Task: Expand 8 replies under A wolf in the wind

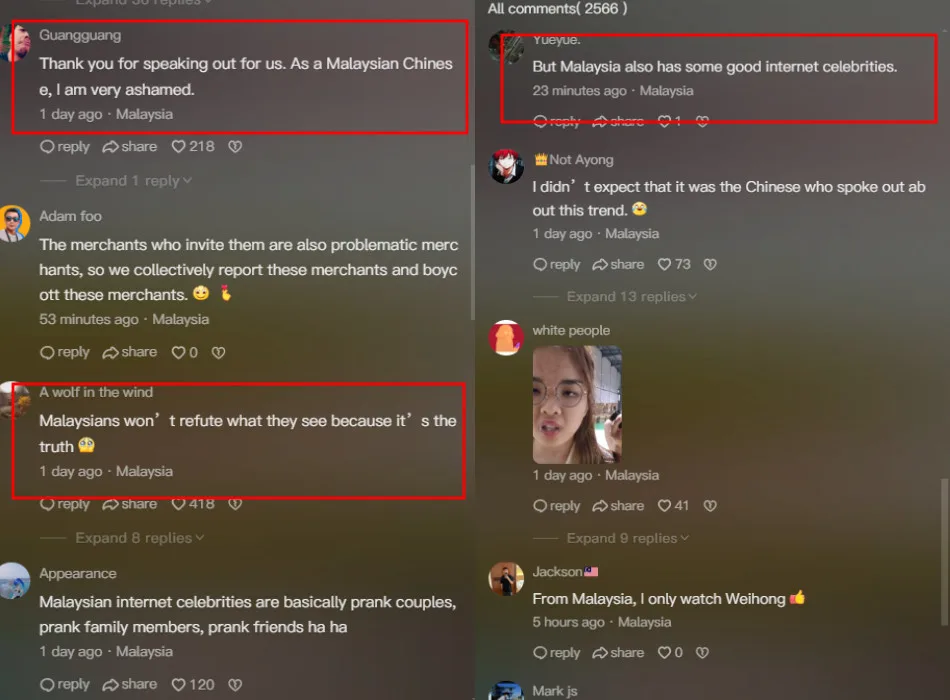Action: point(139,538)
